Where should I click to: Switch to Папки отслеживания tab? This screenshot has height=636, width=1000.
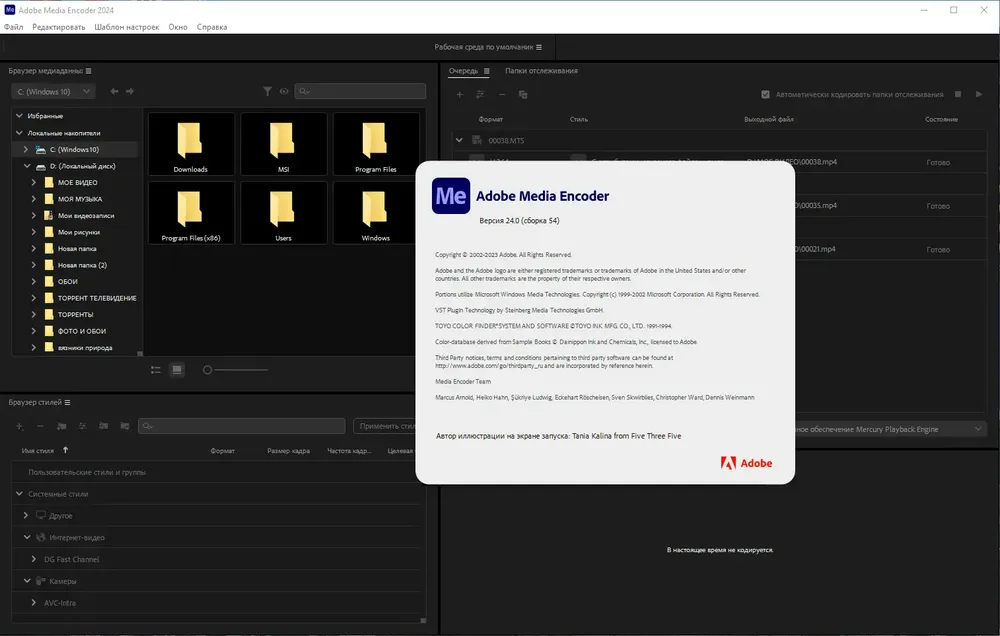(x=541, y=71)
